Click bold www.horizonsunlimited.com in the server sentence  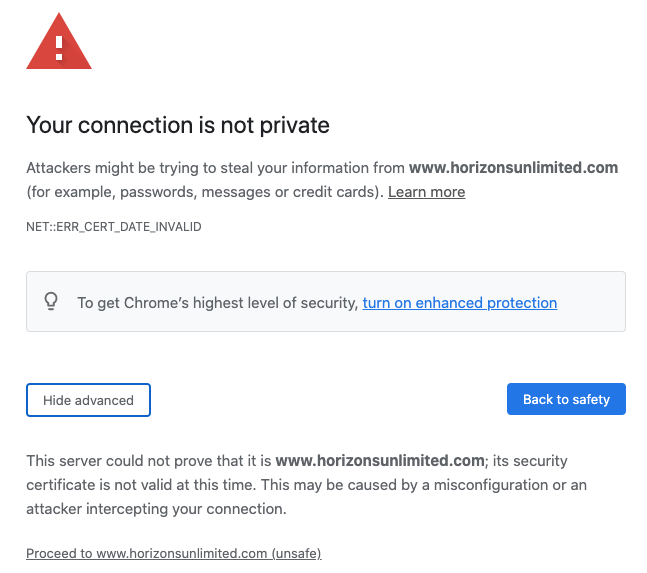pos(380,461)
